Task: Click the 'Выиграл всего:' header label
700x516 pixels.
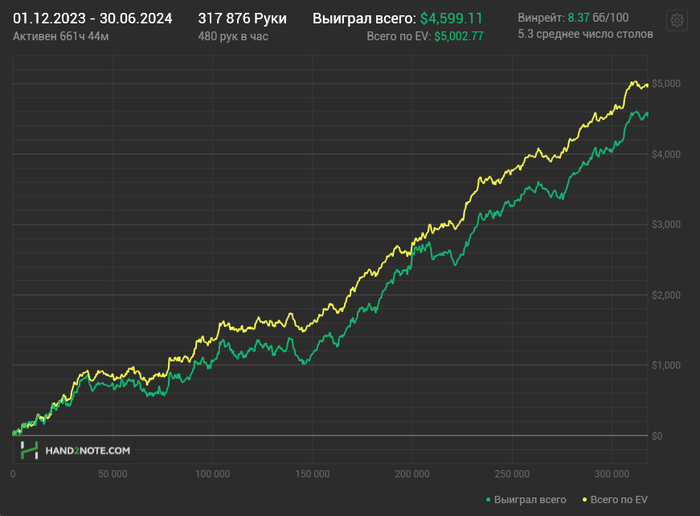Action: (364, 18)
